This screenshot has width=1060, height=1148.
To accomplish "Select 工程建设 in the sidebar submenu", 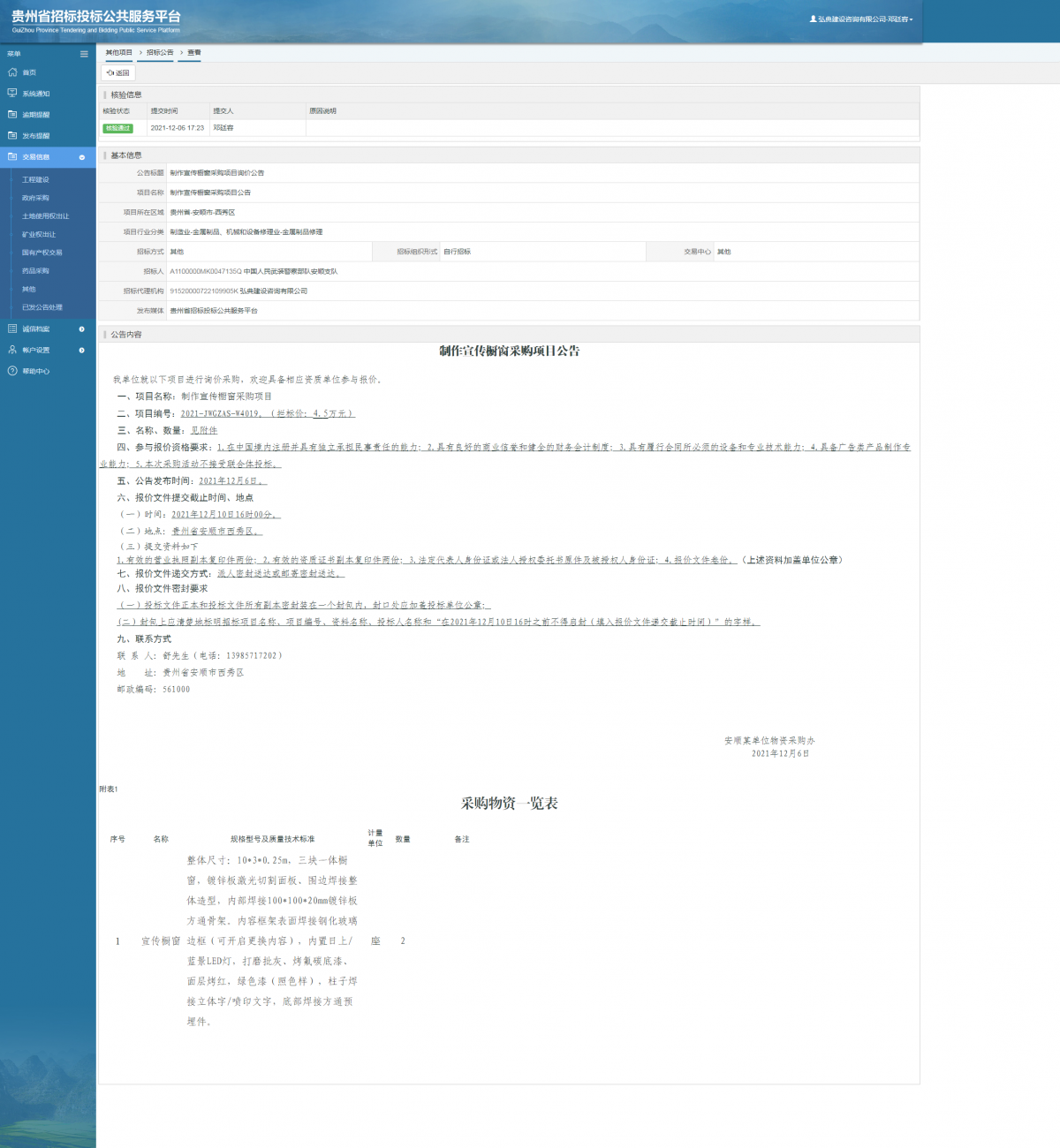I will pos(35,179).
